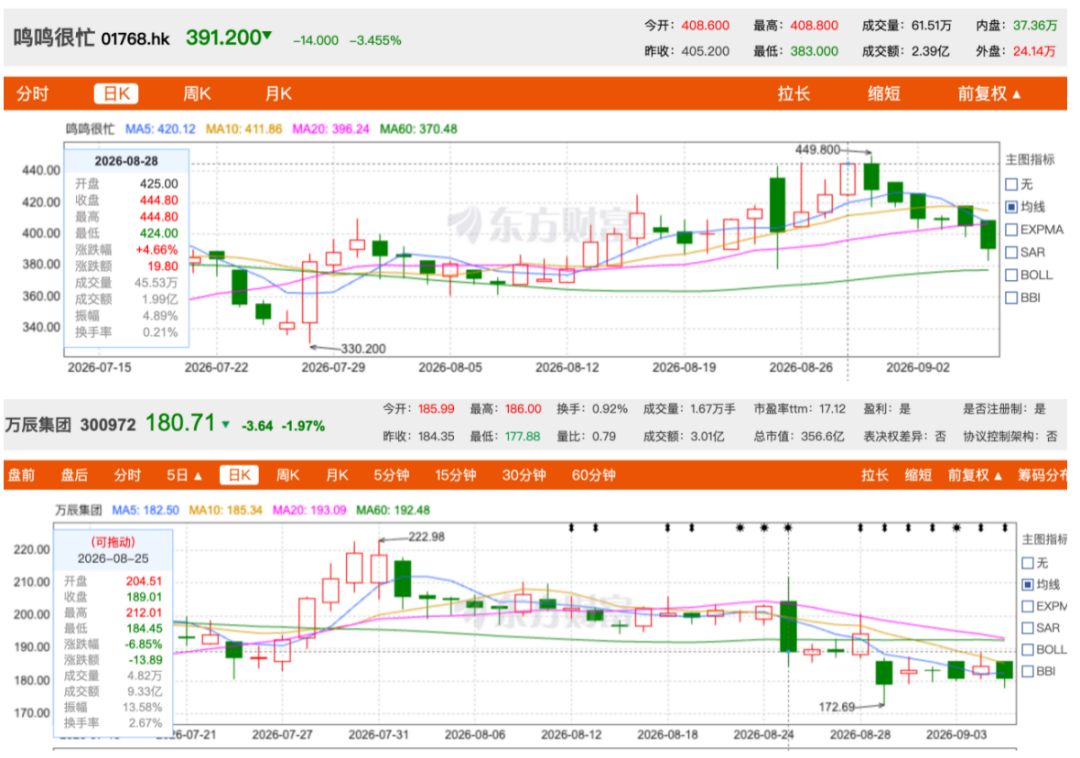
Task: Select the 盘前 tab on the bottom chart
Action: click(x=21, y=475)
